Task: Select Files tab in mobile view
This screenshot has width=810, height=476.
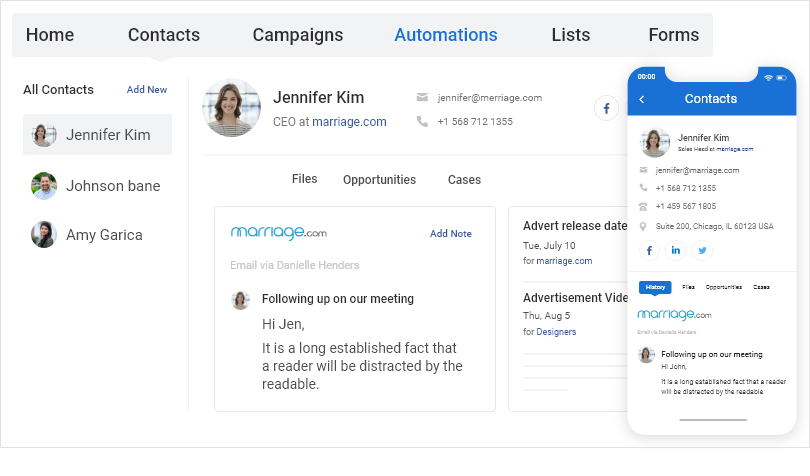Action: pos(688,287)
